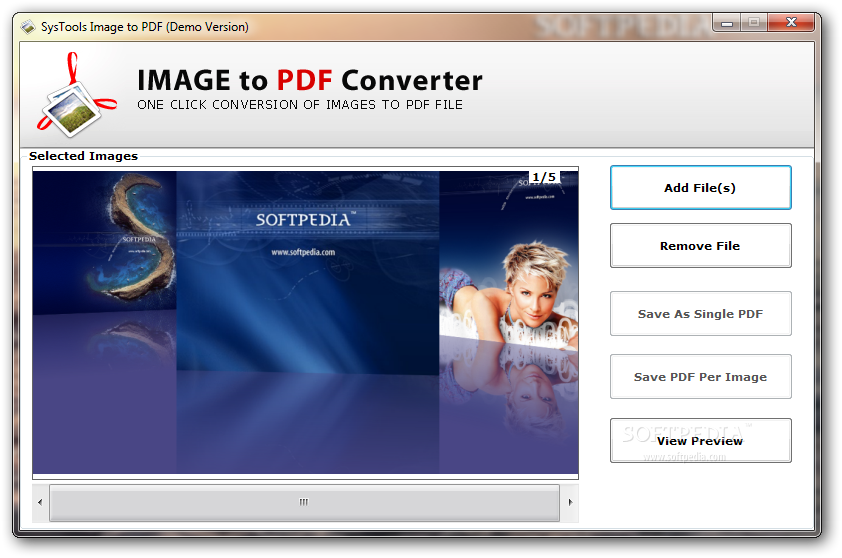
Task: Click the IMAGE to PDF Converter heading
Action: (310, 81)
